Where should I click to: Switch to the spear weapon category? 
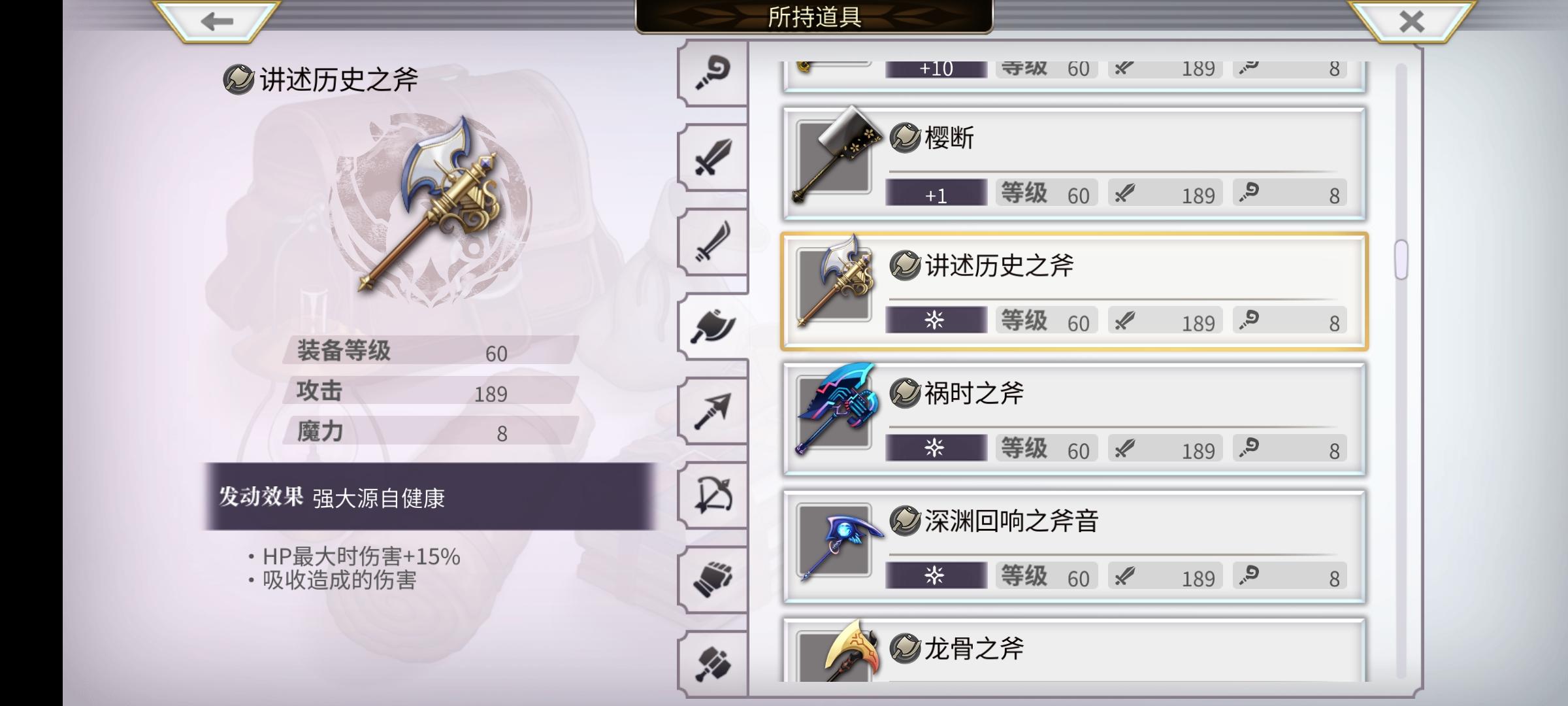coord(713,411)
